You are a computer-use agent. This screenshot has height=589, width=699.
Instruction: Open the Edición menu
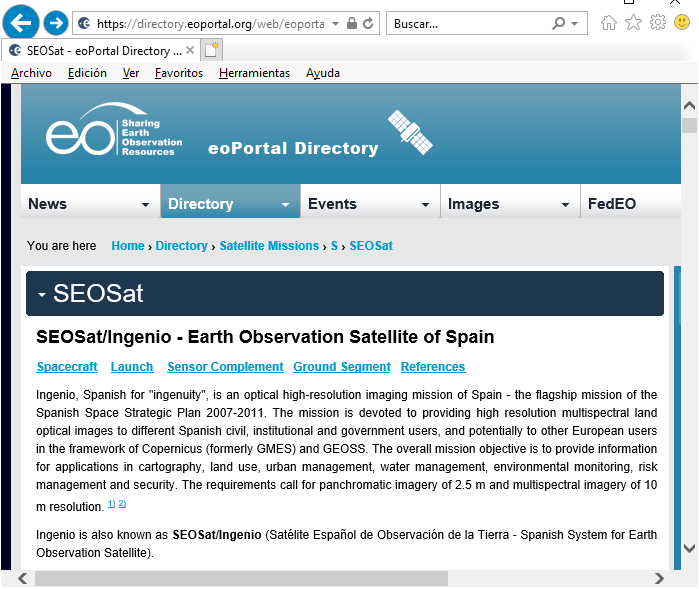(87, 73)
